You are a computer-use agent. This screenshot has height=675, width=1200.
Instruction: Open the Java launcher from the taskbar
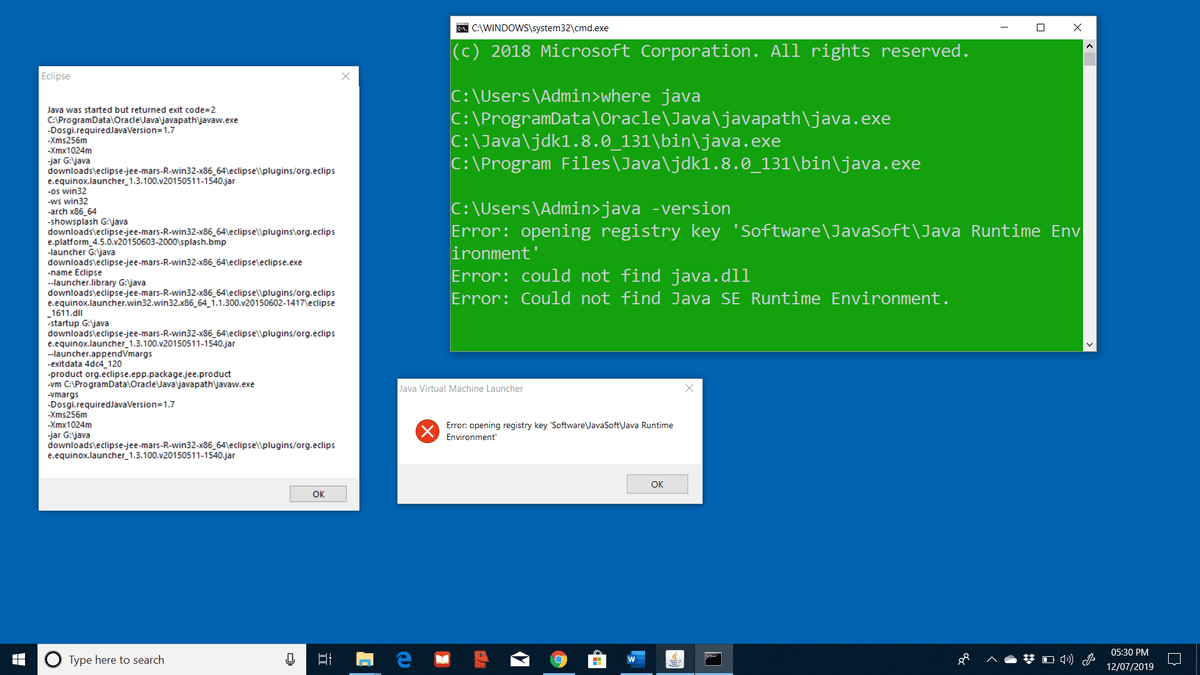(675, 659)
